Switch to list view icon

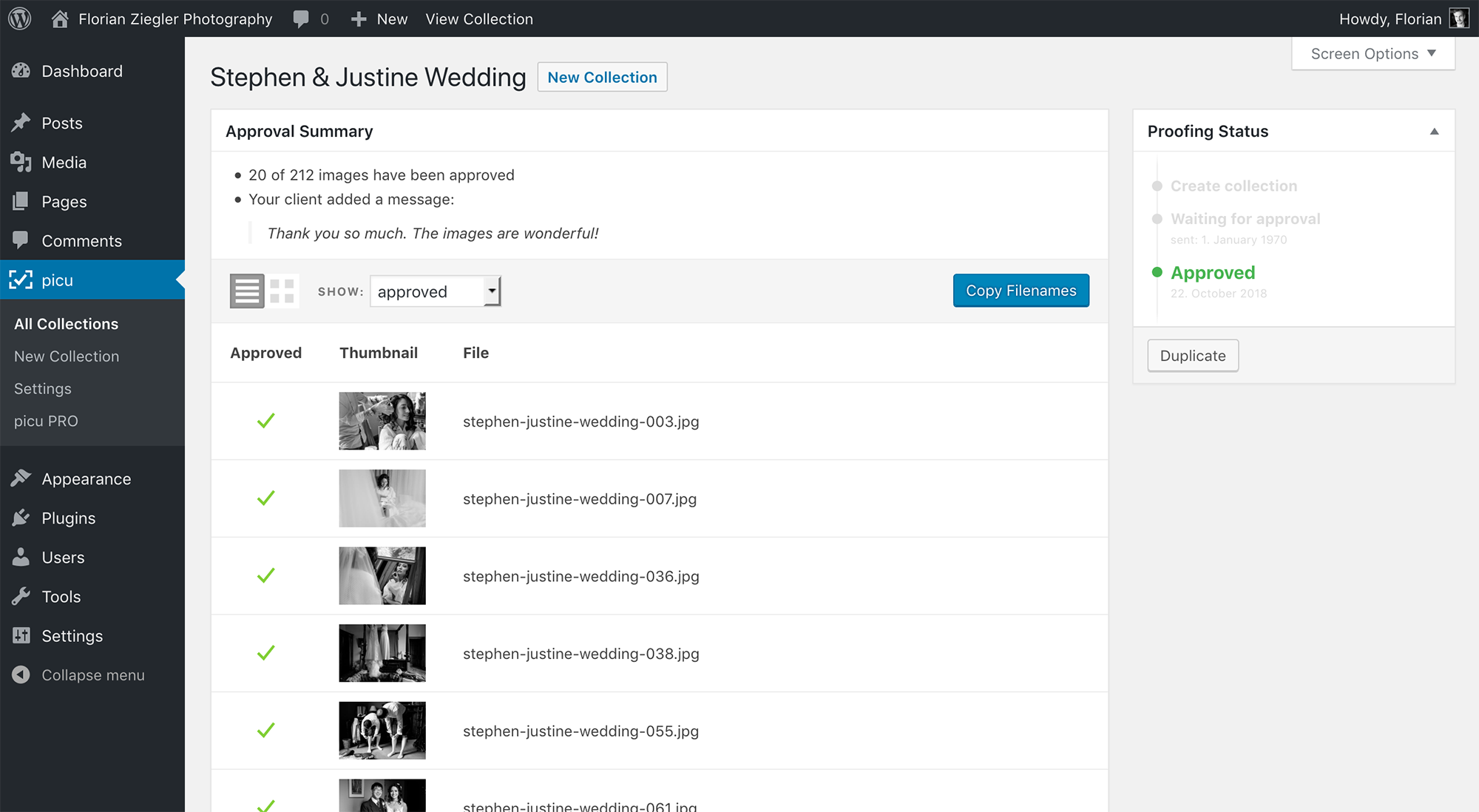pyautogui.click(x=246, y=291)
